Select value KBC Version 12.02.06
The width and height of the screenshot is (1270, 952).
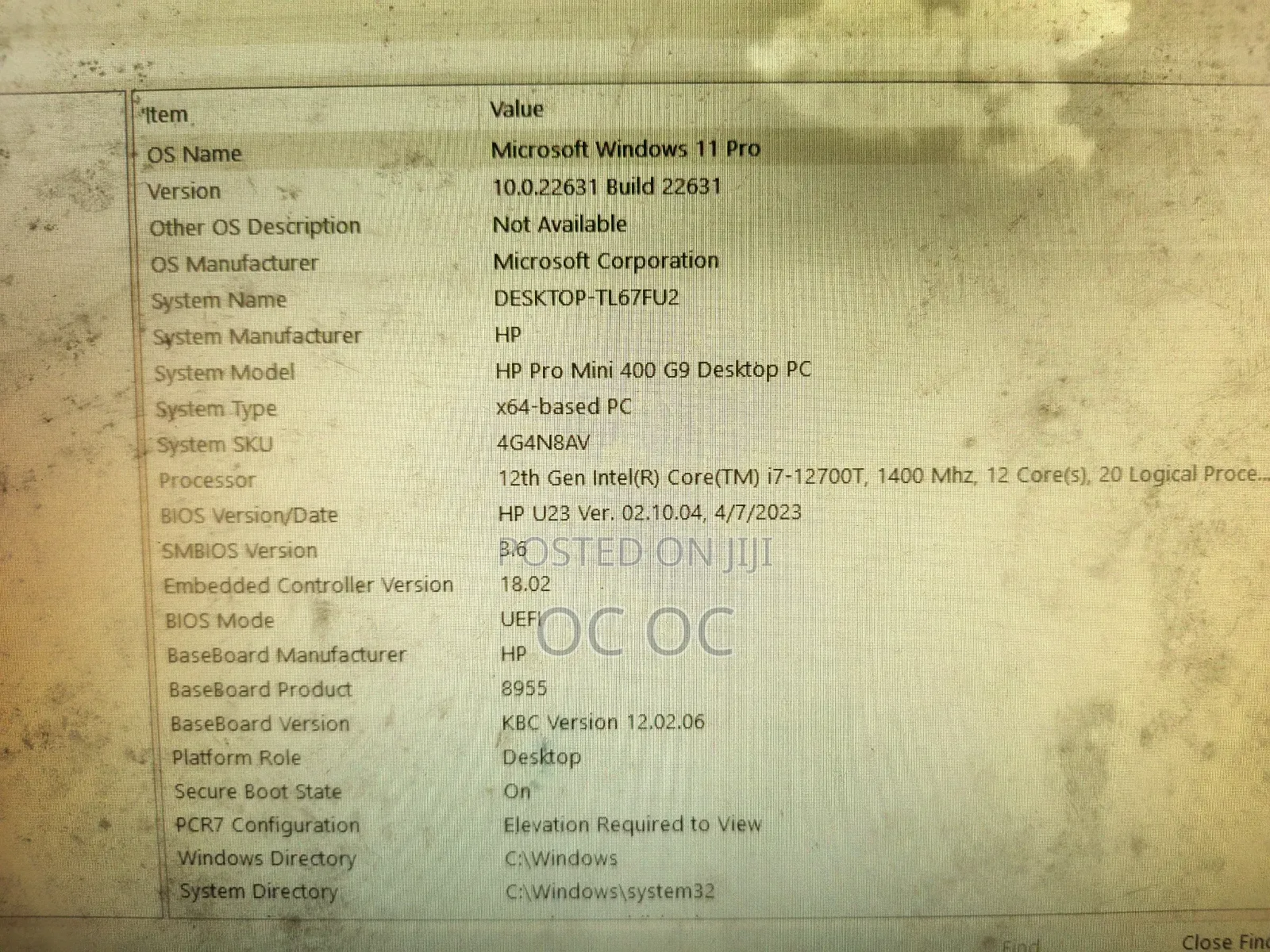(x=603, y=722)
